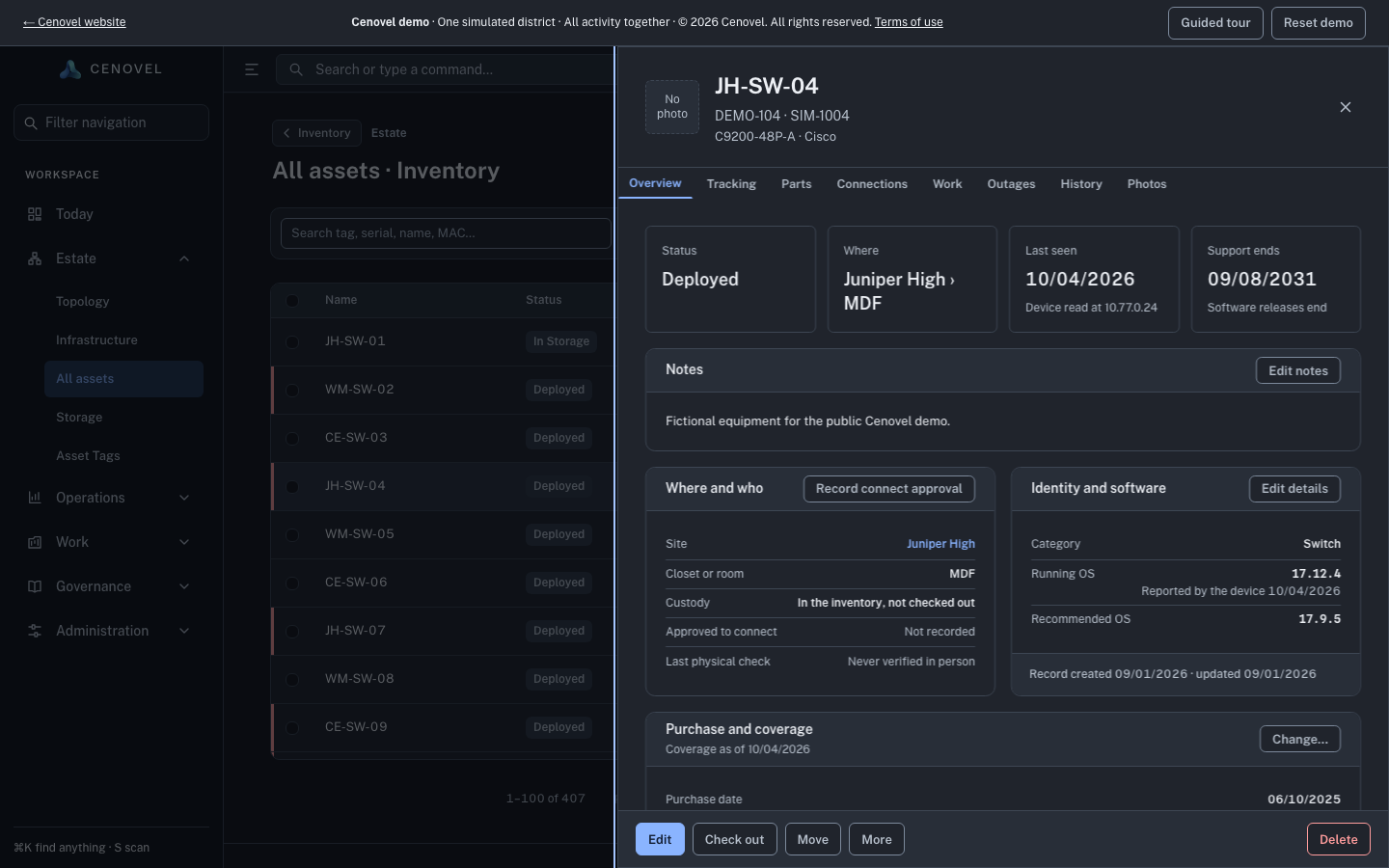
Task: Click the Estate network icon
Action: point(35,258)
